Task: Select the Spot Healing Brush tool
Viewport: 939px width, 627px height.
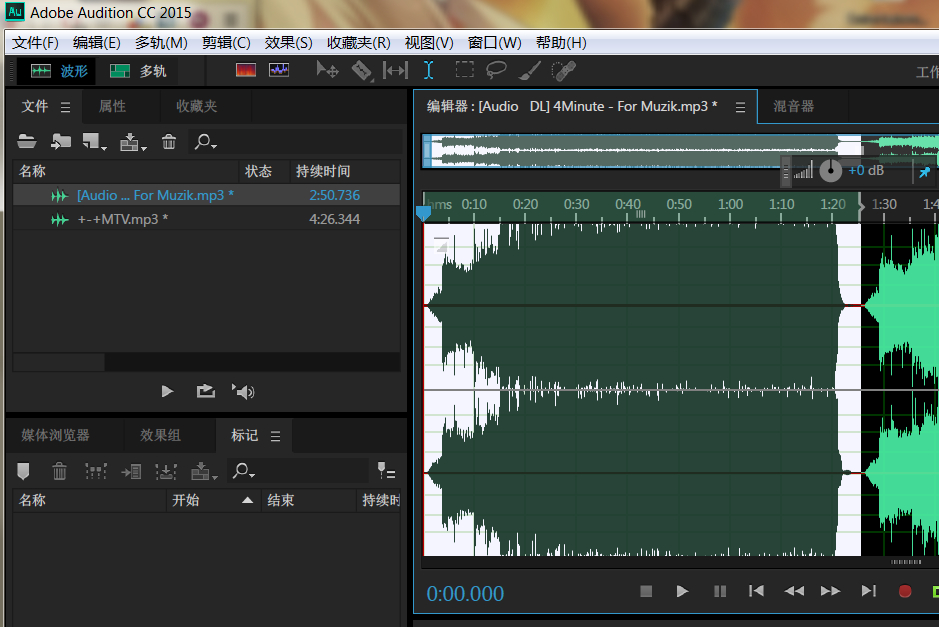Action: pyautogui.click(x=564, y=70)
